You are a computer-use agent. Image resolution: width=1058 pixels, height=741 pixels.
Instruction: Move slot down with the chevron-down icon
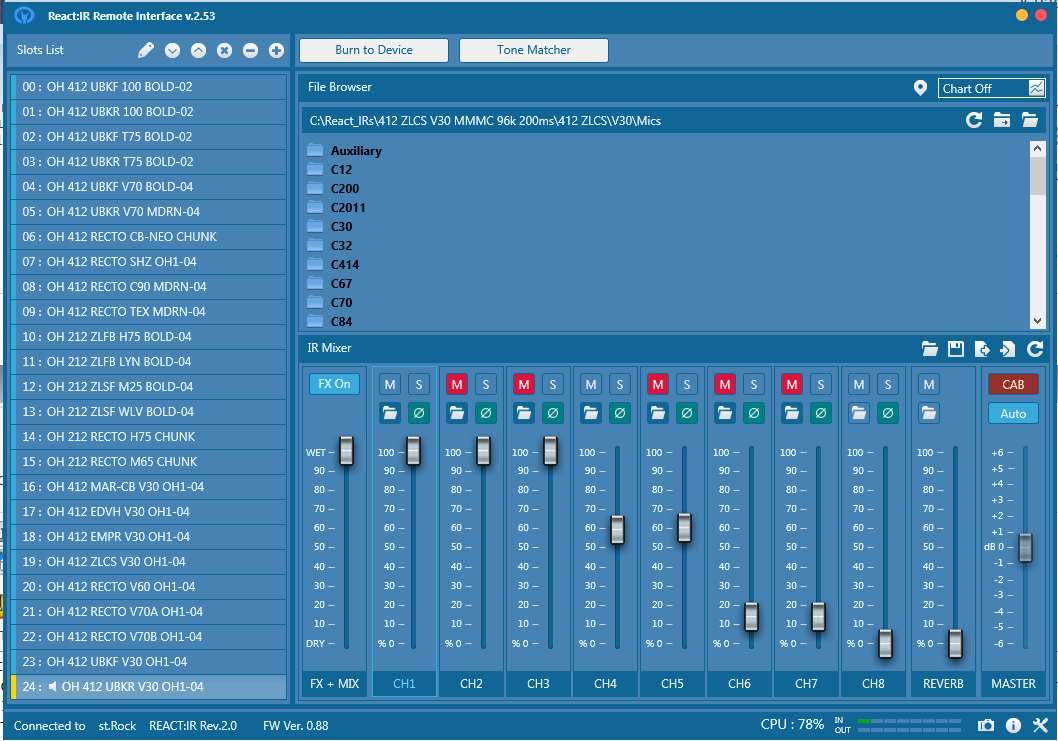[172, 50]
